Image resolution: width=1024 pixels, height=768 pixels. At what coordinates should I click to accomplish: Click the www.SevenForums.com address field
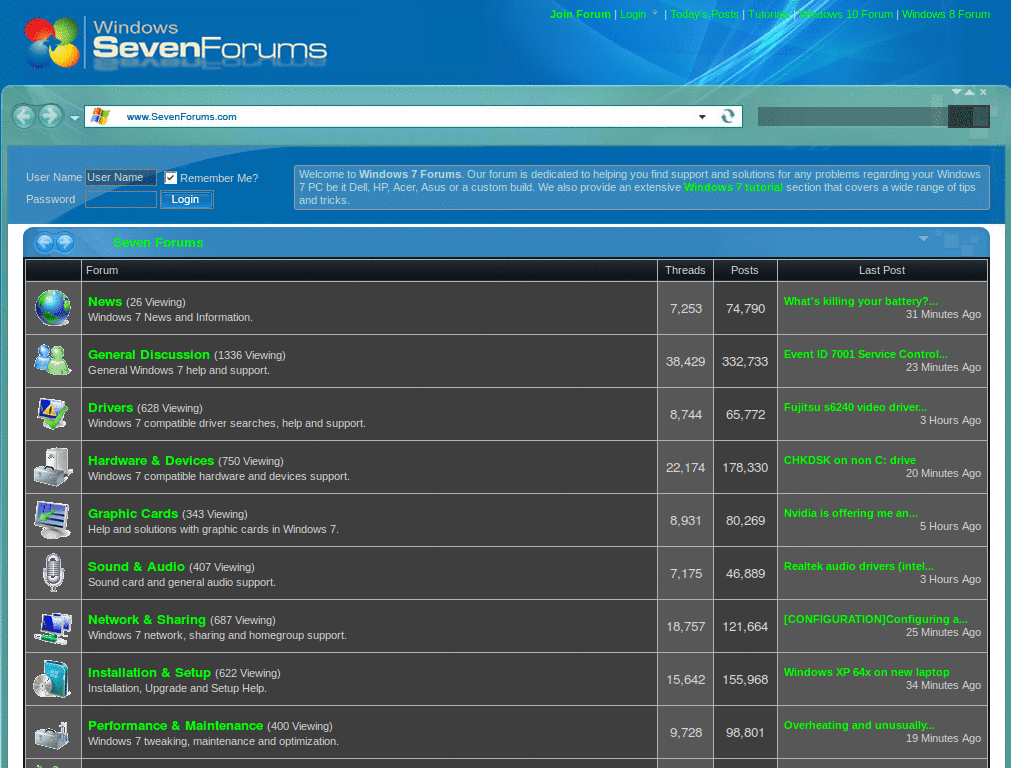pos(413,116)
